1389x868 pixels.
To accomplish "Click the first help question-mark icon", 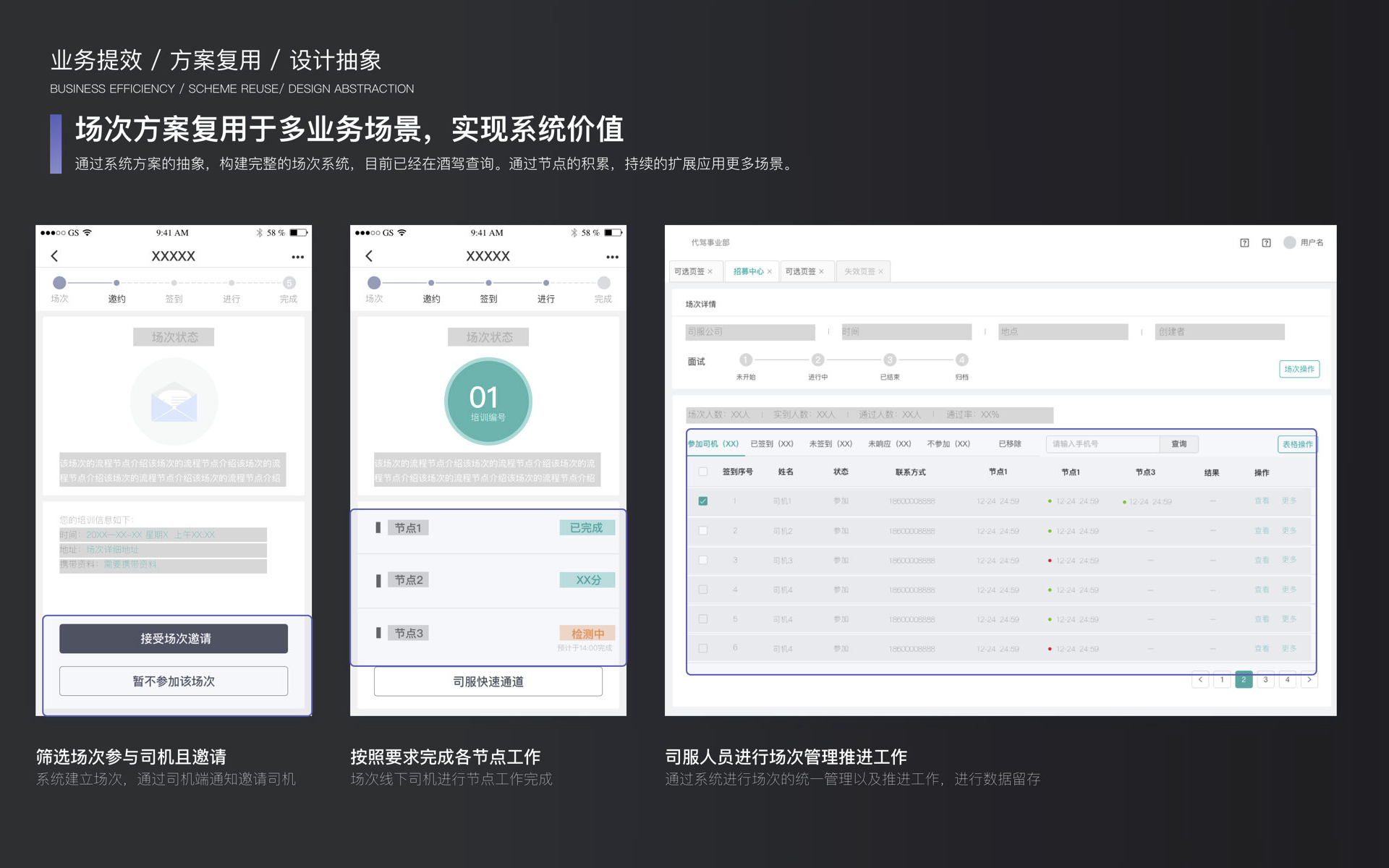I will [x=1244, y=243].
